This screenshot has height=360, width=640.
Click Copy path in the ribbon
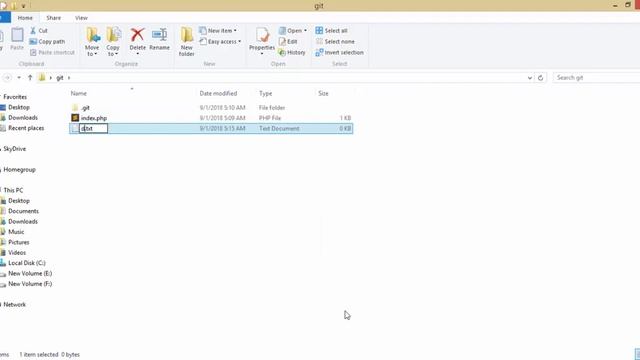47,42
